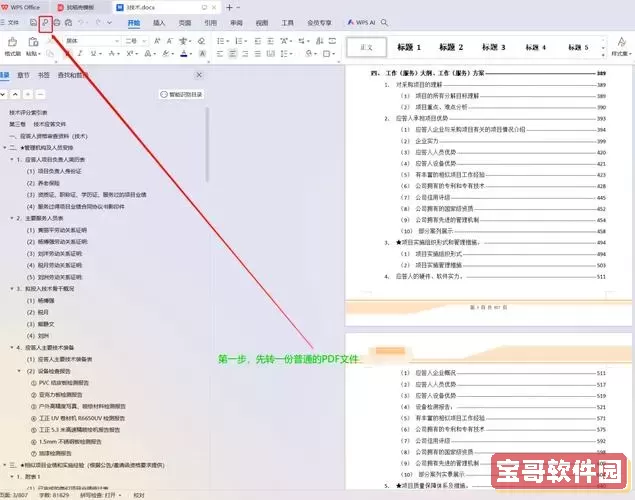Open the 书签 navigation pane tab
Image resolution: width=635 pixels, height=500 pixels.
[x=43, y=75]
